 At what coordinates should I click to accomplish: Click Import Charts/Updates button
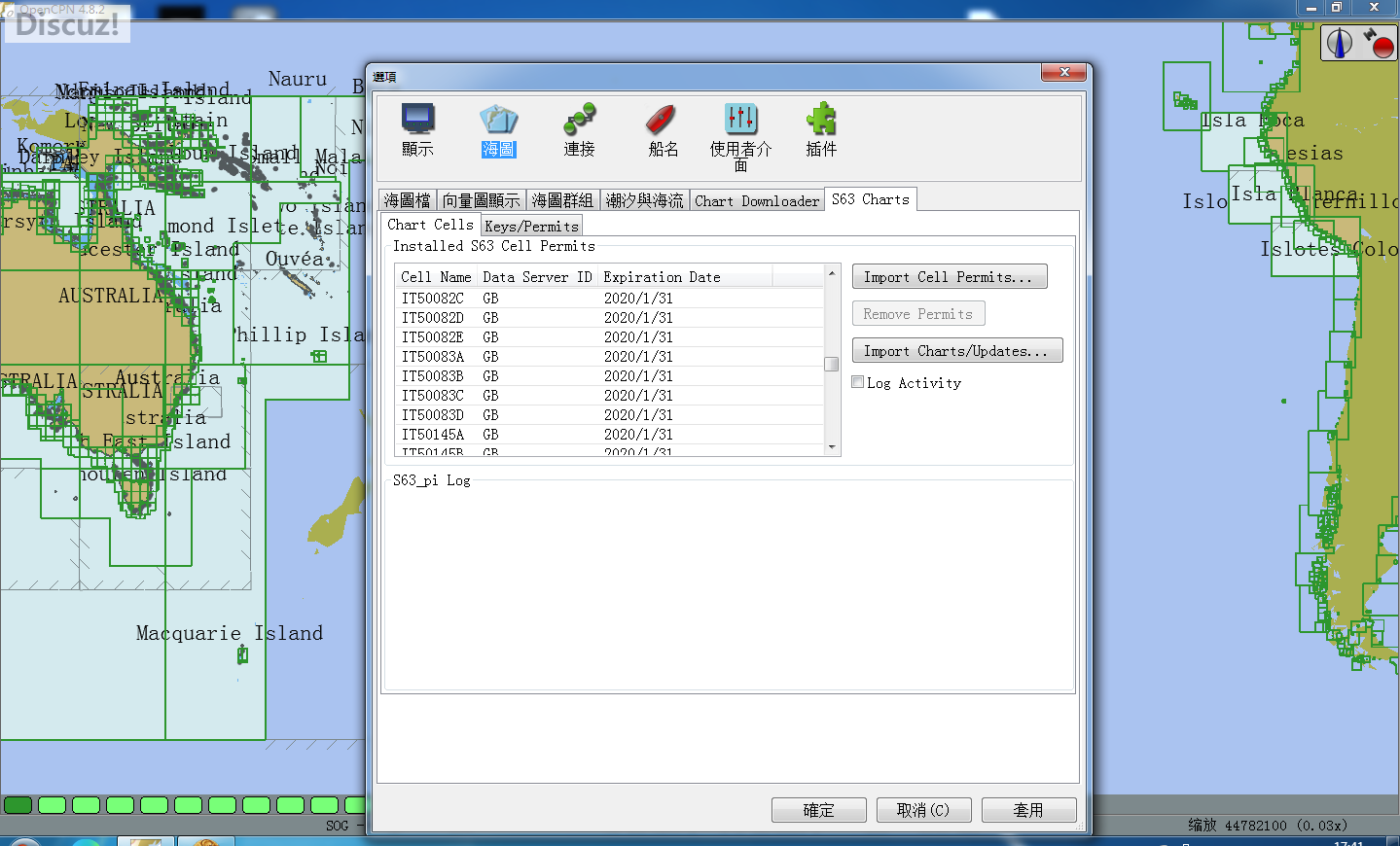click(957, 351)
